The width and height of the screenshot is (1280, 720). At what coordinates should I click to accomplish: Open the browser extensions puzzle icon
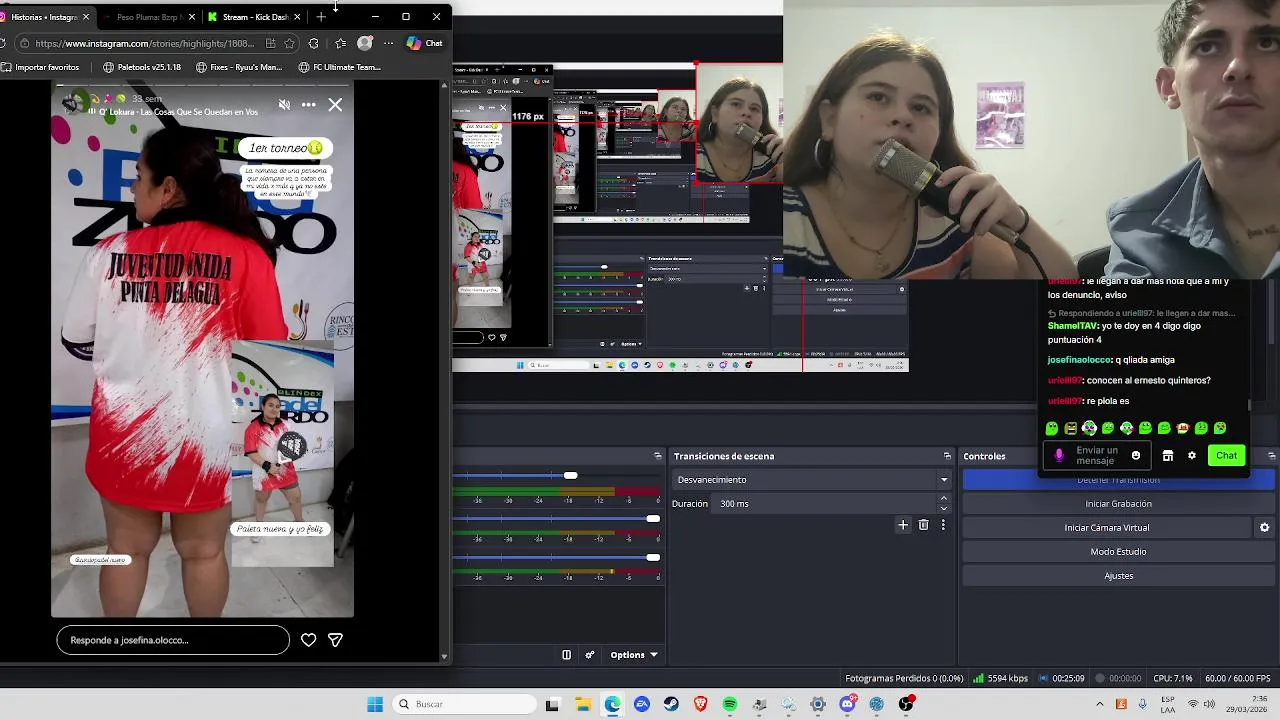click(x=314, y=43)
